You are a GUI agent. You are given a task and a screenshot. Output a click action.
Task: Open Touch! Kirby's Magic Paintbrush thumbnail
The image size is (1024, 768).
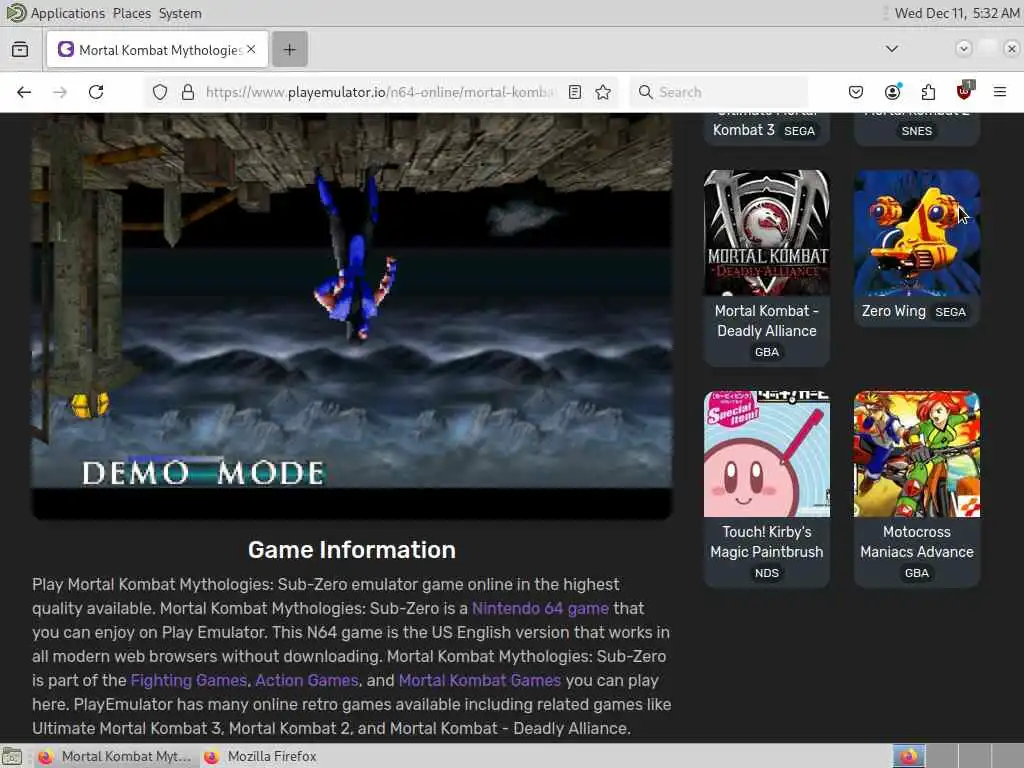click(x=767, y=454)
